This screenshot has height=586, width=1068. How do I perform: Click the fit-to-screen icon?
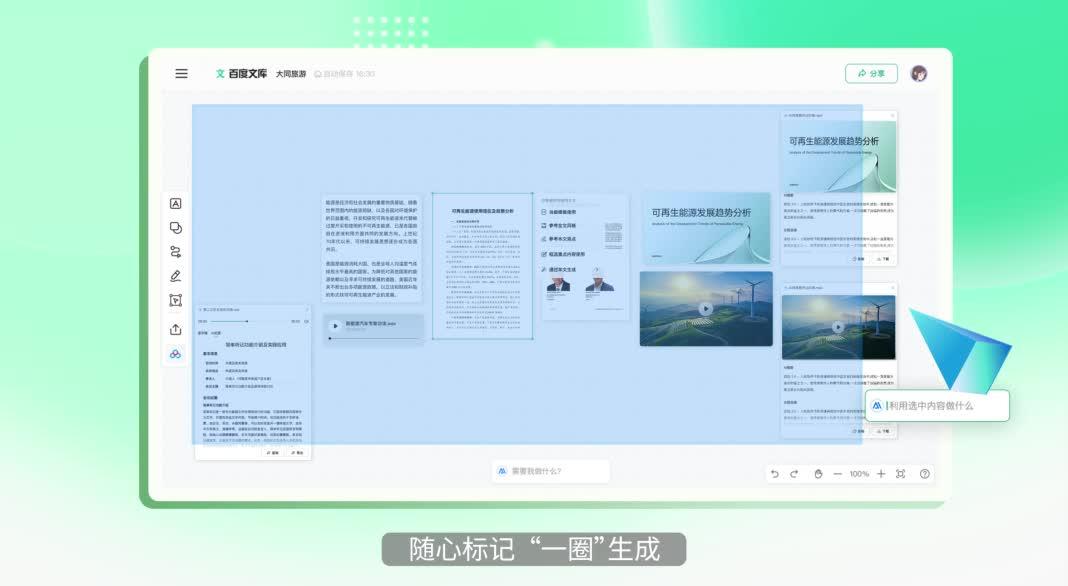[900, 473]
